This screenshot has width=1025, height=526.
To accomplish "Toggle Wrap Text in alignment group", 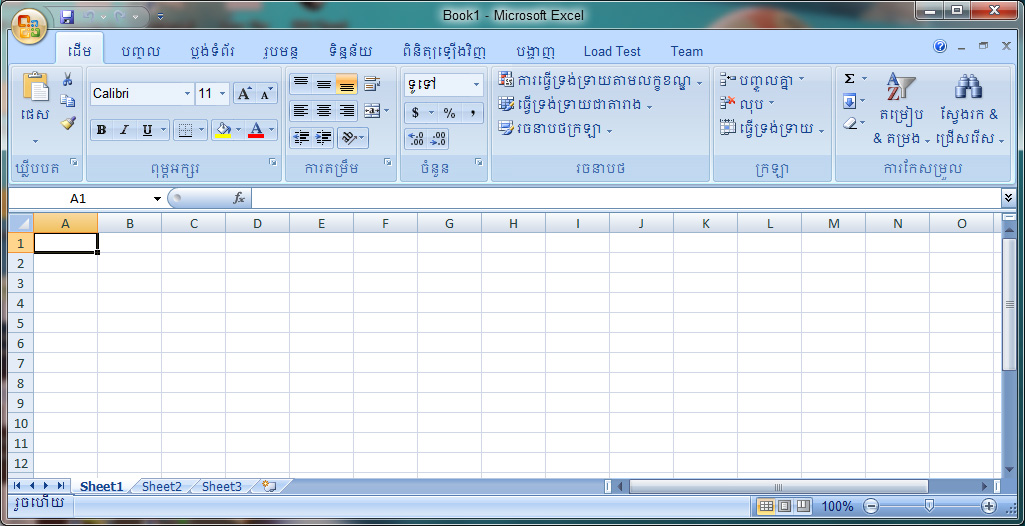I will pos(372,84).
